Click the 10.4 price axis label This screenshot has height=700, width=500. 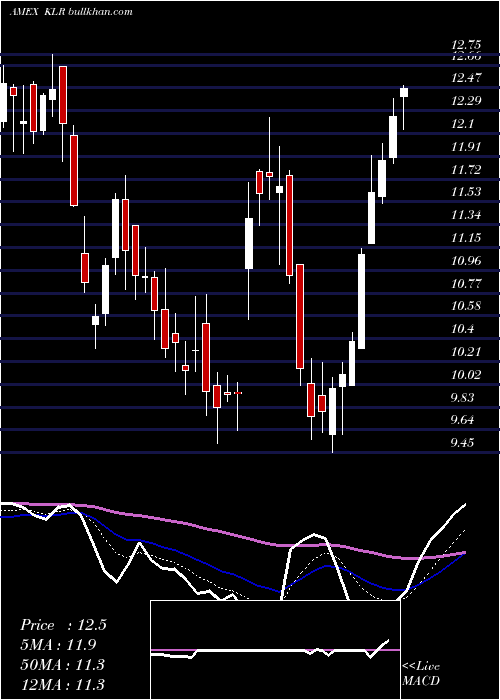[462, 329]
